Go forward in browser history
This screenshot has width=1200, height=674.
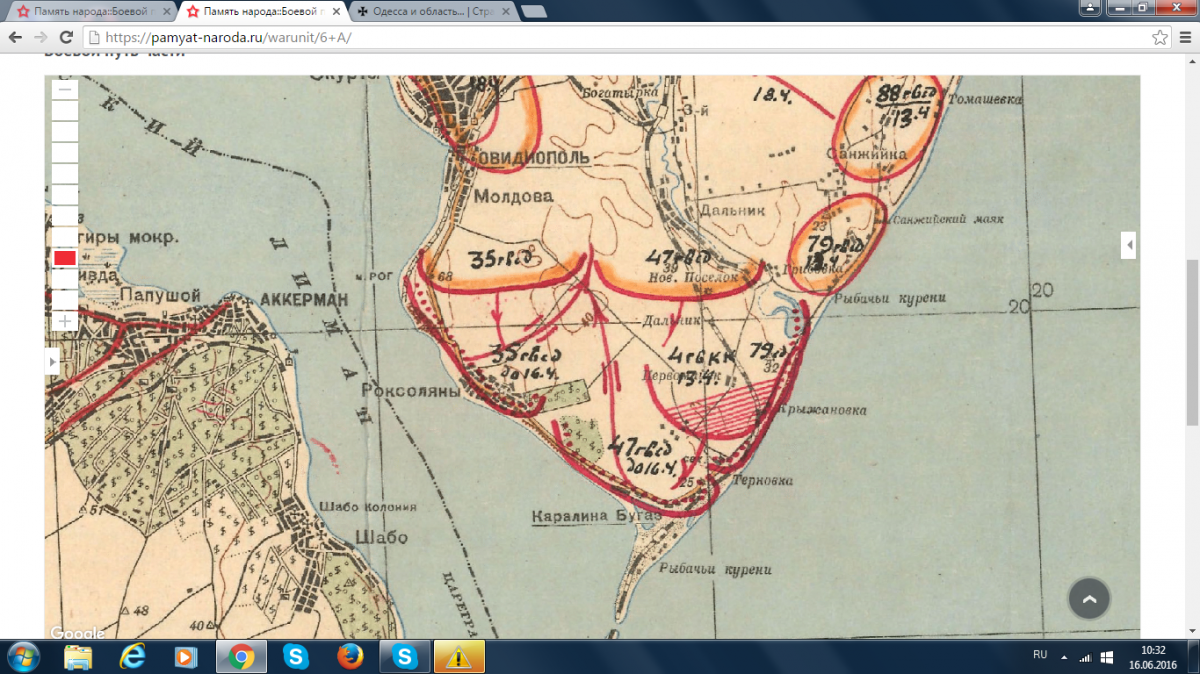click(x=41, y=37)
